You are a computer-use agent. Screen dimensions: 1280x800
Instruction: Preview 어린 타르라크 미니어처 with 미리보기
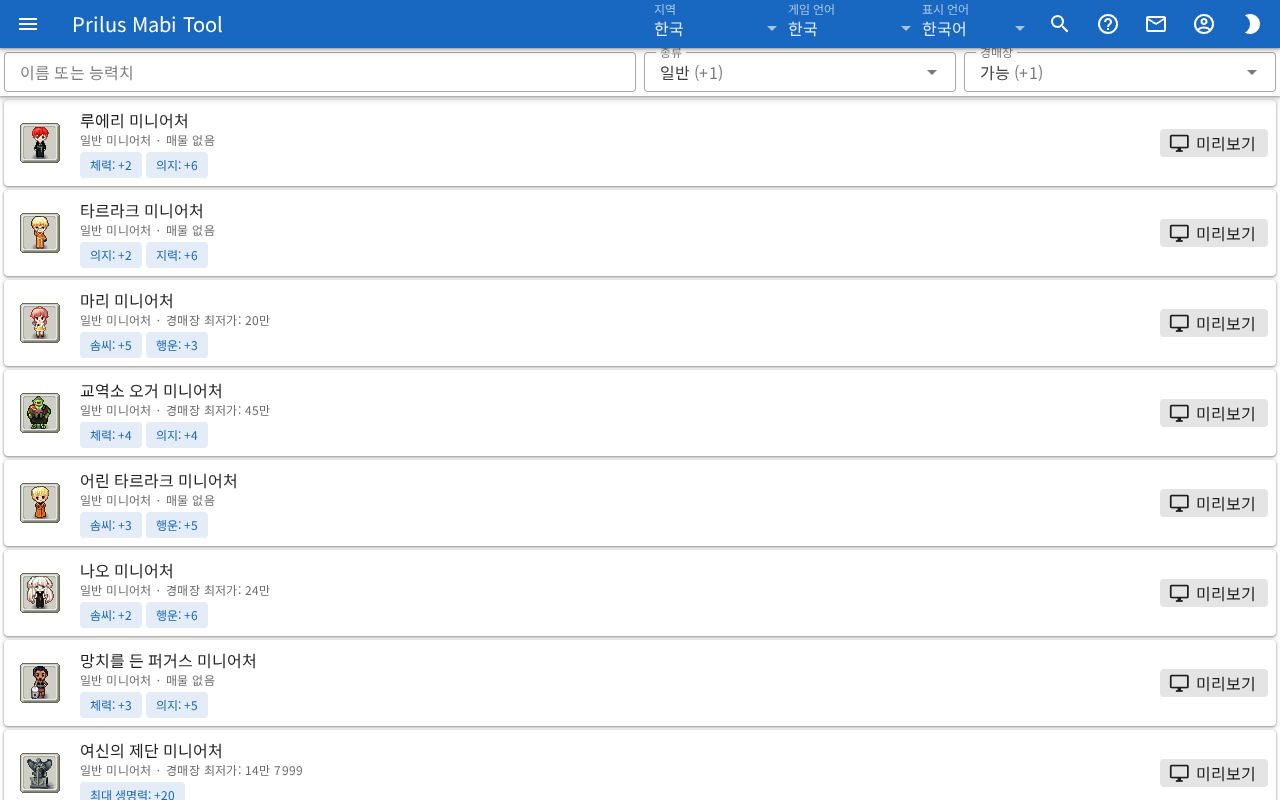(1214, 503)
